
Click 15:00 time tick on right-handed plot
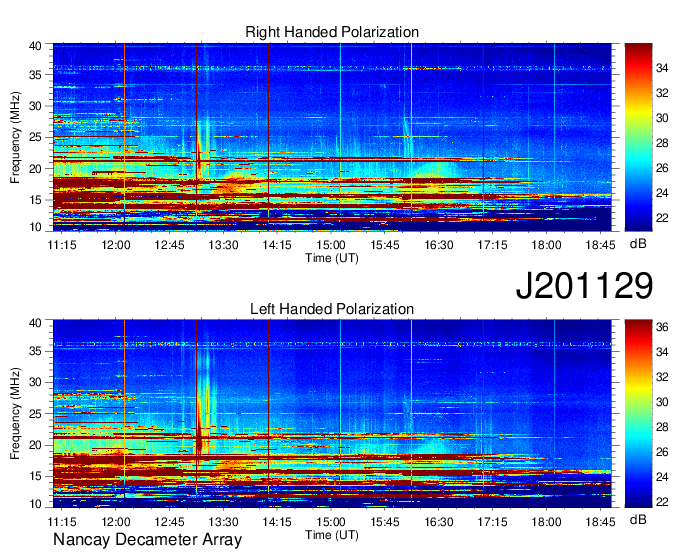tap(331, 245)
